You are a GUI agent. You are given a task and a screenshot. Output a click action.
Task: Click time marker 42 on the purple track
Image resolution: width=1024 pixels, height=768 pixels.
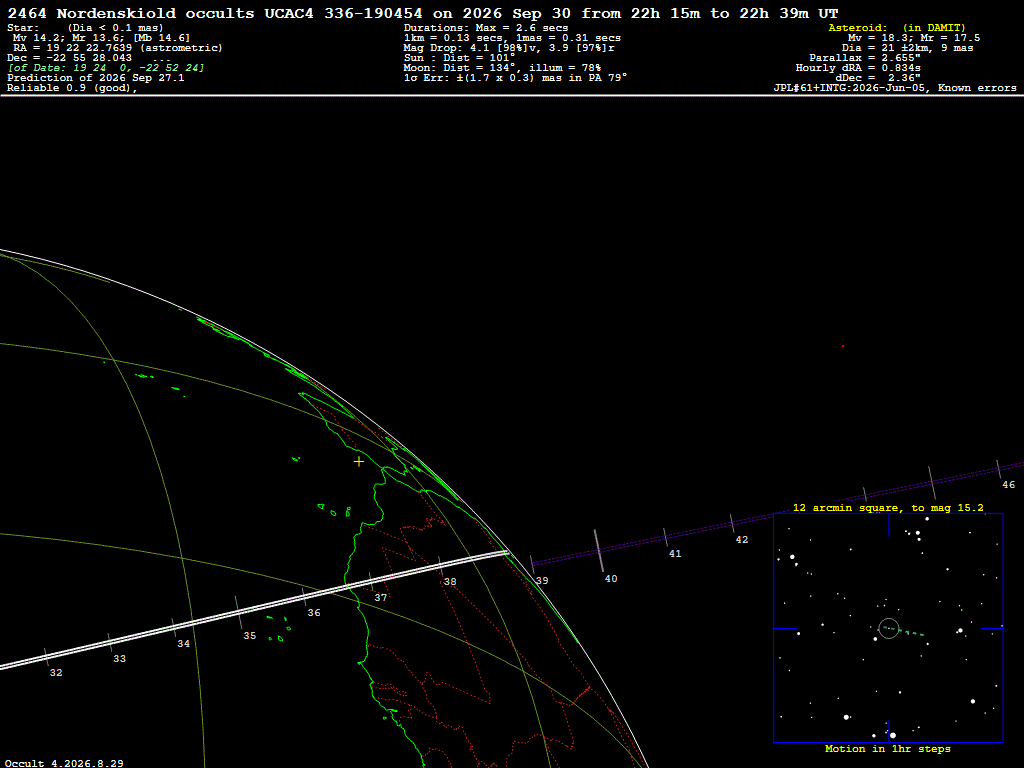[742, 539]
